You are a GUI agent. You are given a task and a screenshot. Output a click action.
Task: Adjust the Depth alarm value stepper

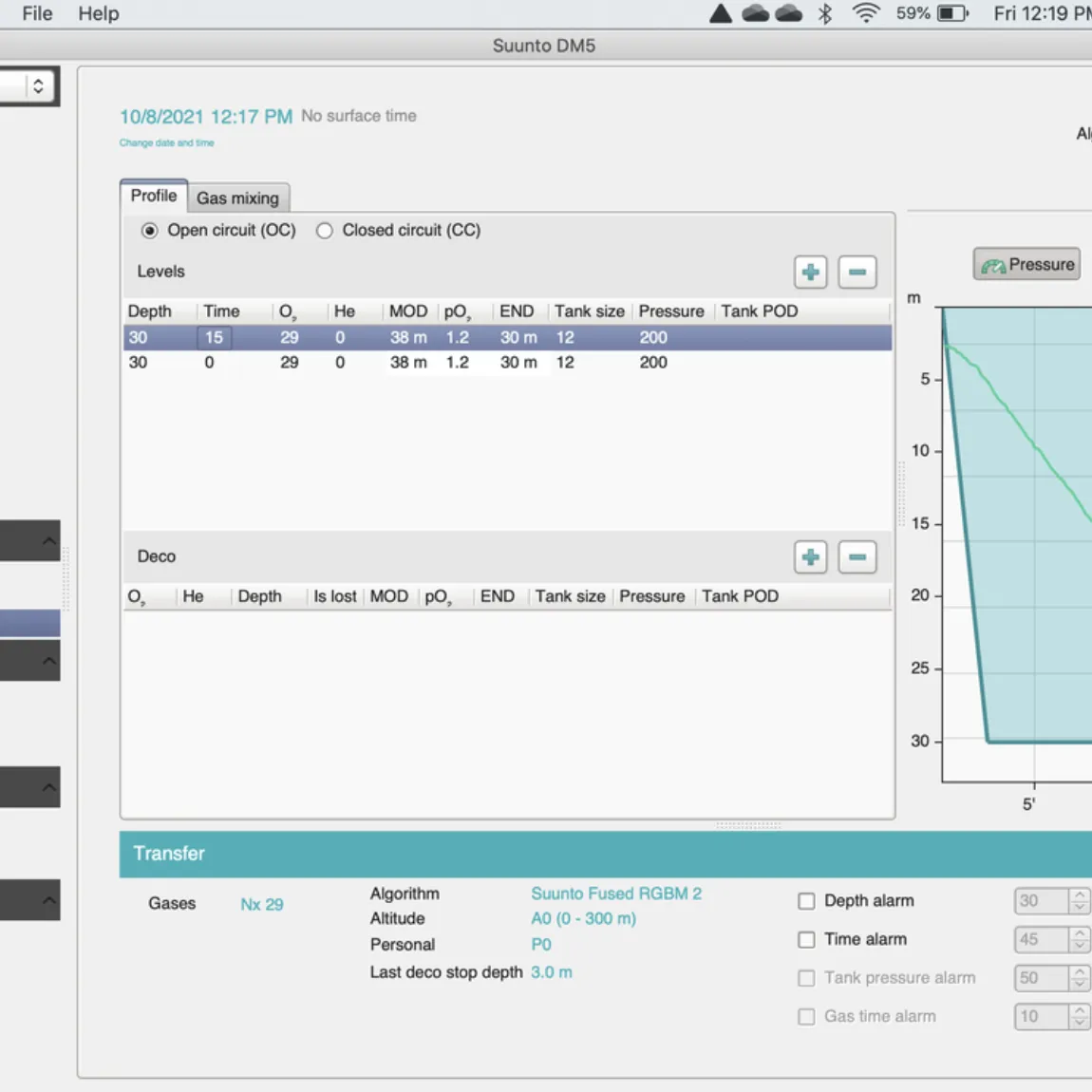pos(1080,900)
